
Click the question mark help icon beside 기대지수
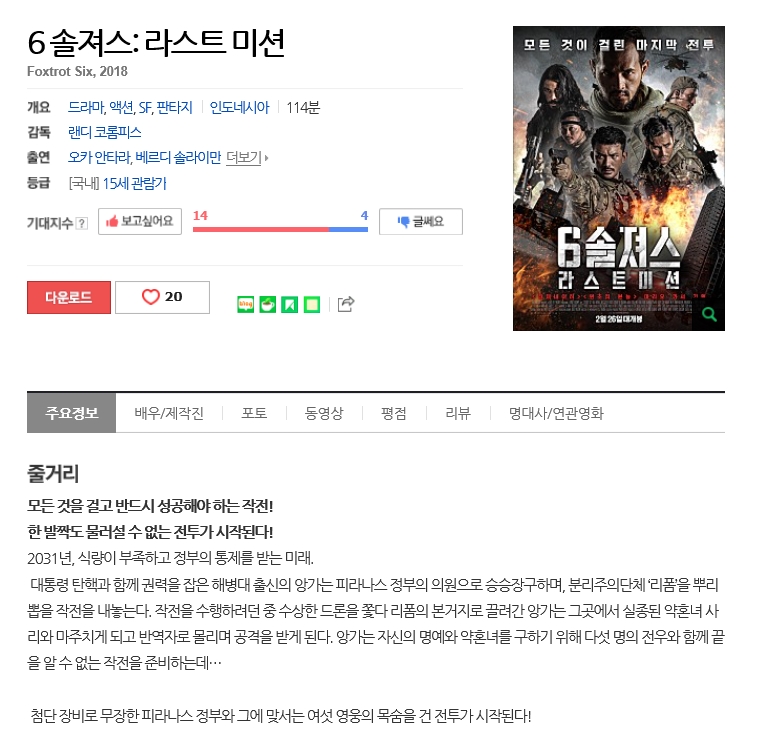tap(82, 223)
